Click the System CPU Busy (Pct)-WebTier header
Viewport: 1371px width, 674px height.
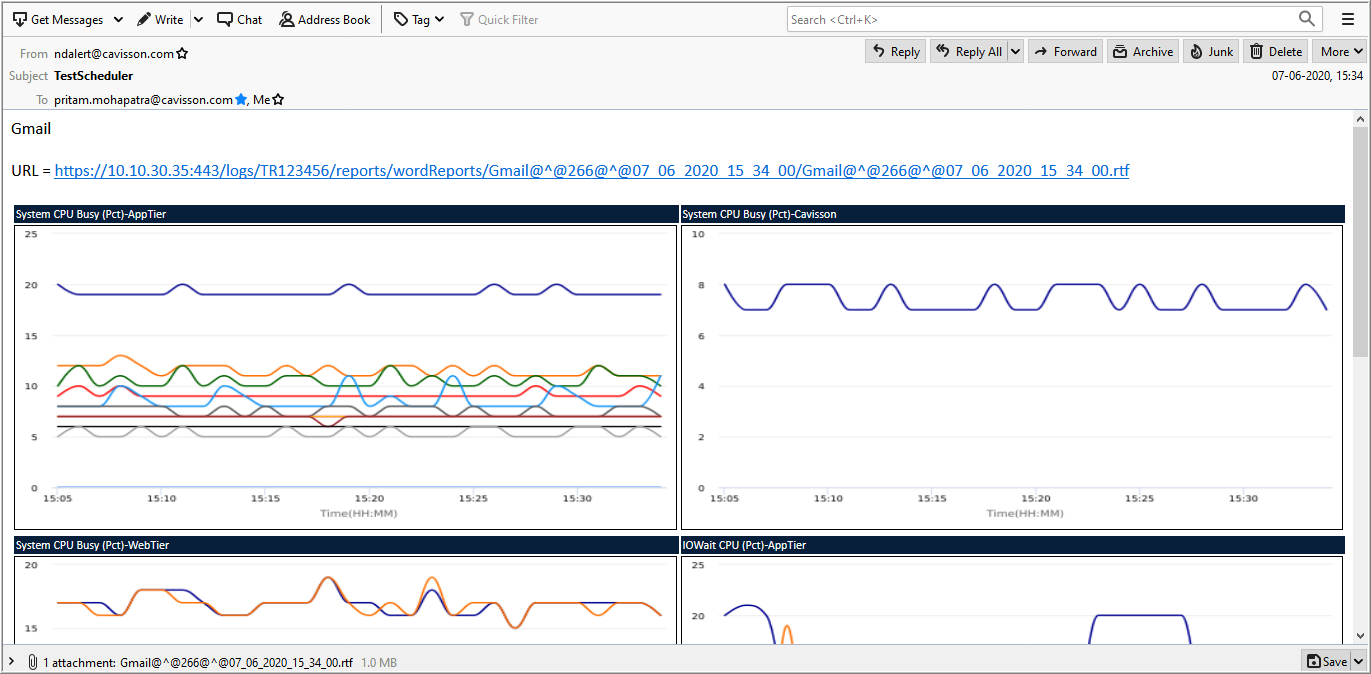(x=346, y=545)
